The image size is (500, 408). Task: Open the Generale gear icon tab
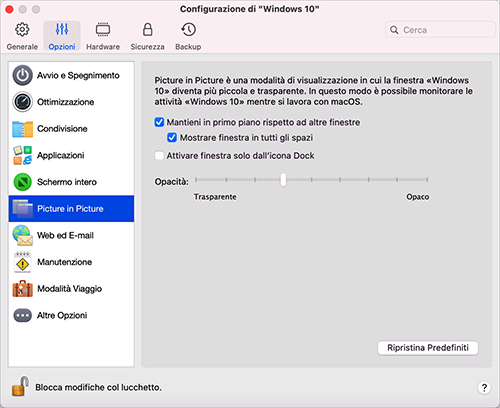22,30
